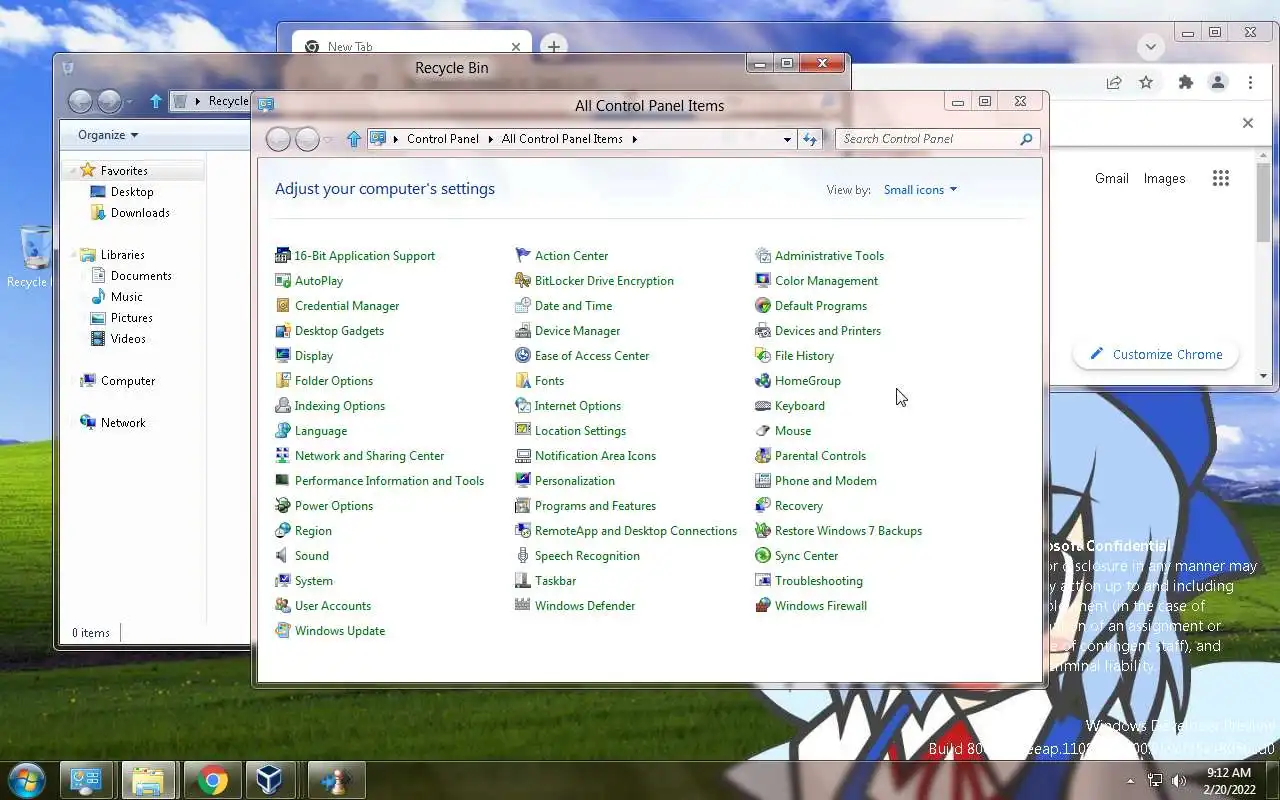Refresh the Control Panel address bar
Screen dimensions: 1280x800
click(810, 140)
